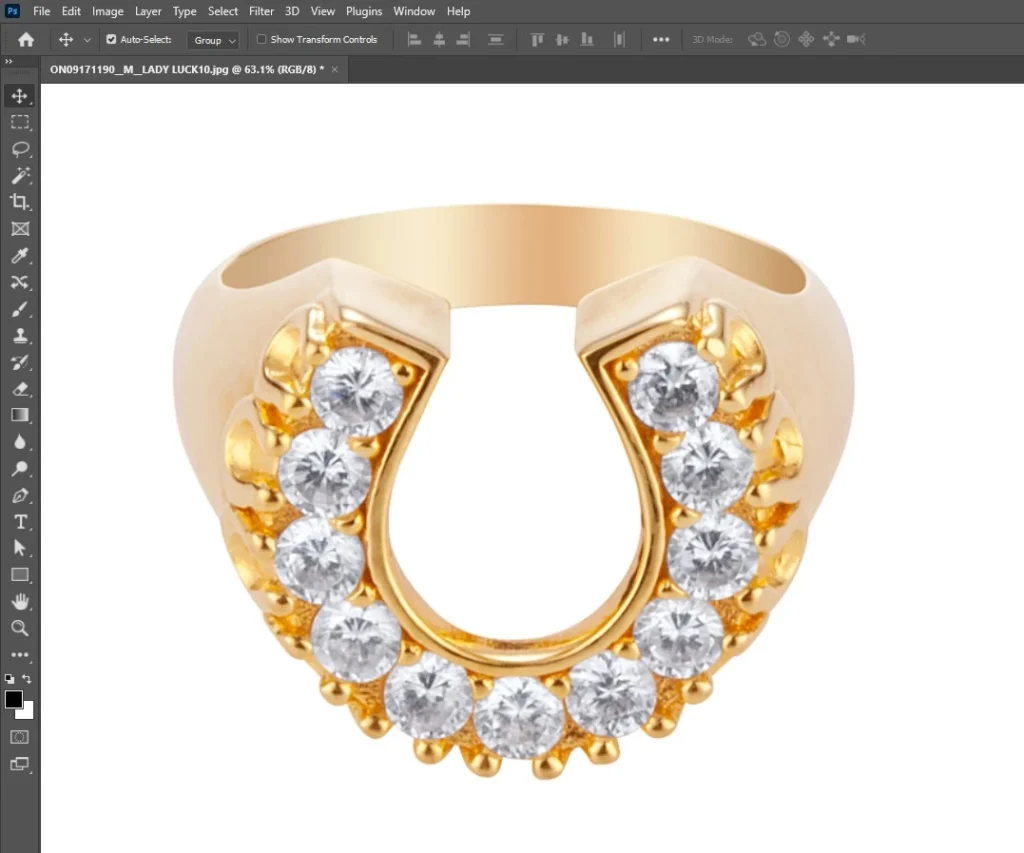The height and width of the screenshot is (853, 1024).
Task: Open the Filter menu
Action: (x=261, y=11)
